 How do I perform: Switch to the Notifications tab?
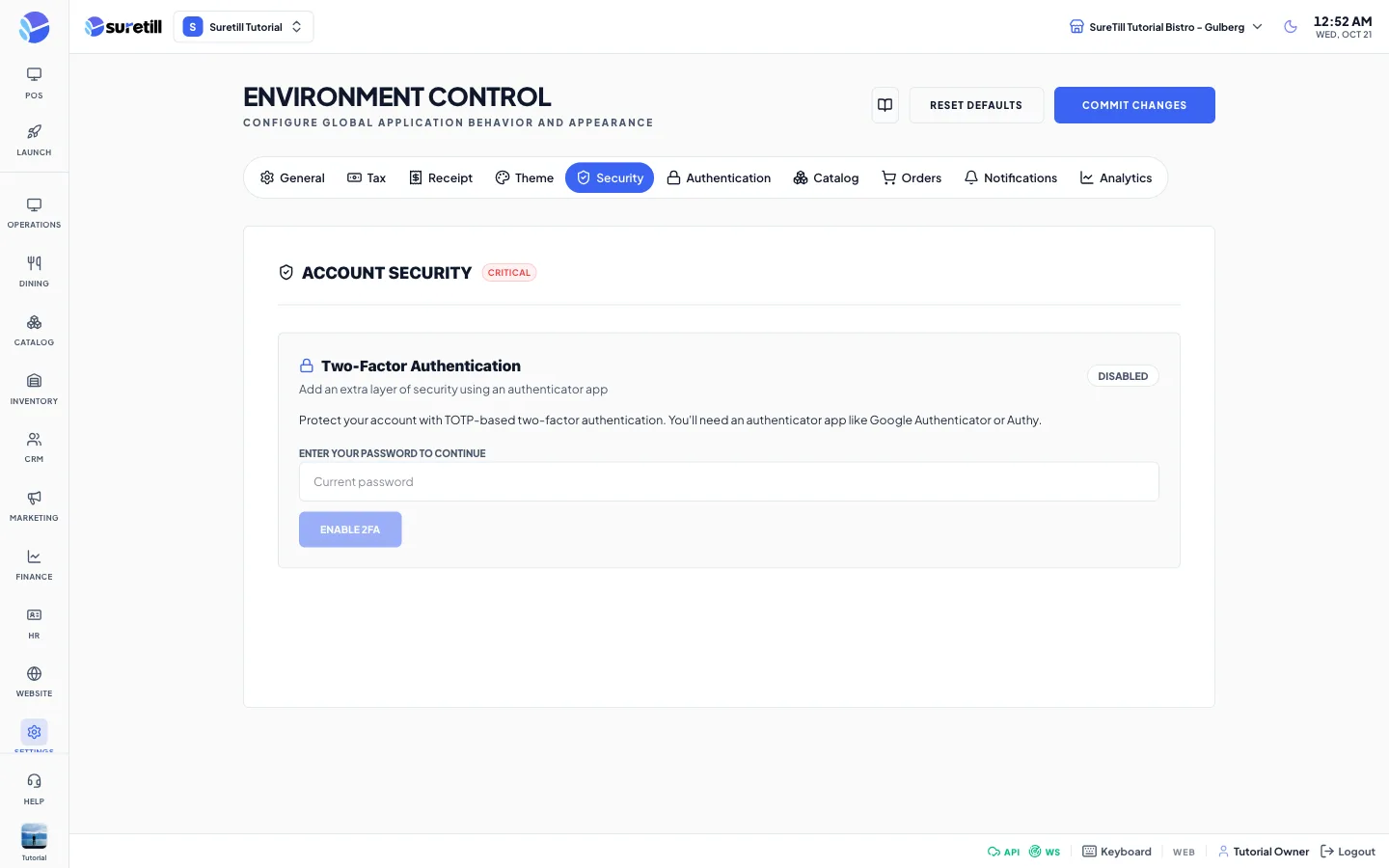[1011, 177]
